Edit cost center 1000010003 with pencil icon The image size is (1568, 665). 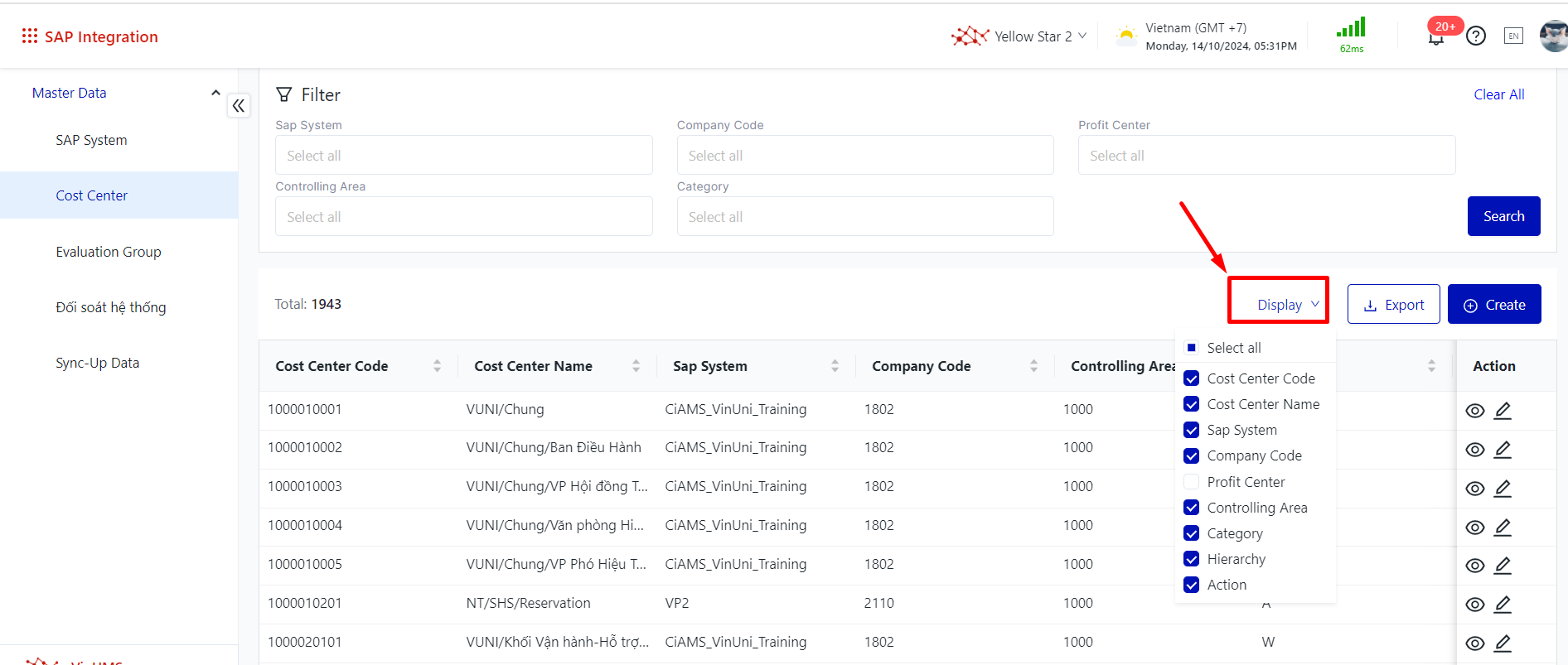[1503, 489]
